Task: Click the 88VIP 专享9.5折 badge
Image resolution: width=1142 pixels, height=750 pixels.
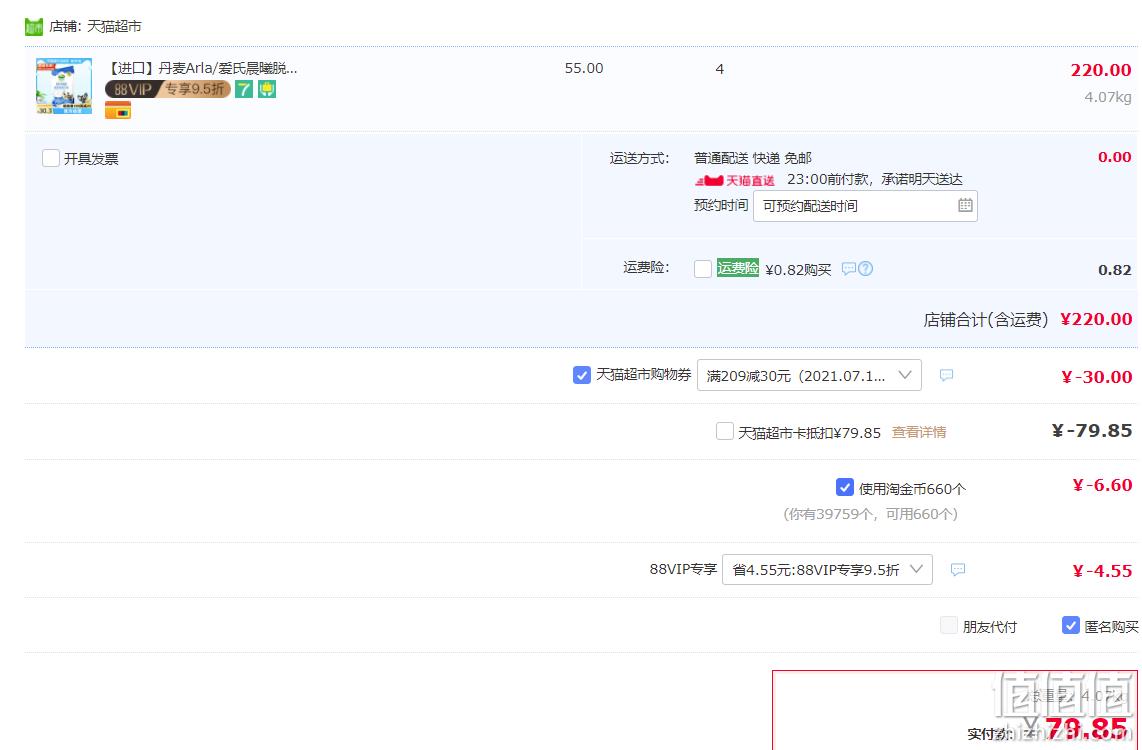Action: [x=168, y=90]
